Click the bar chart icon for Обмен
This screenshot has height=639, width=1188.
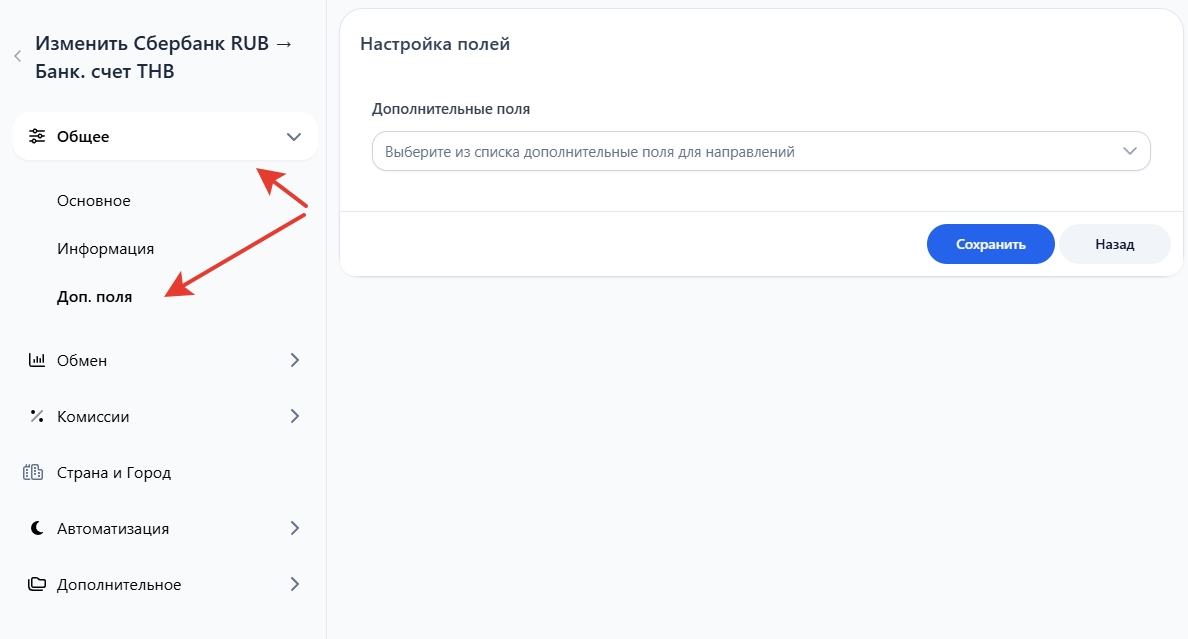[37, 360]
